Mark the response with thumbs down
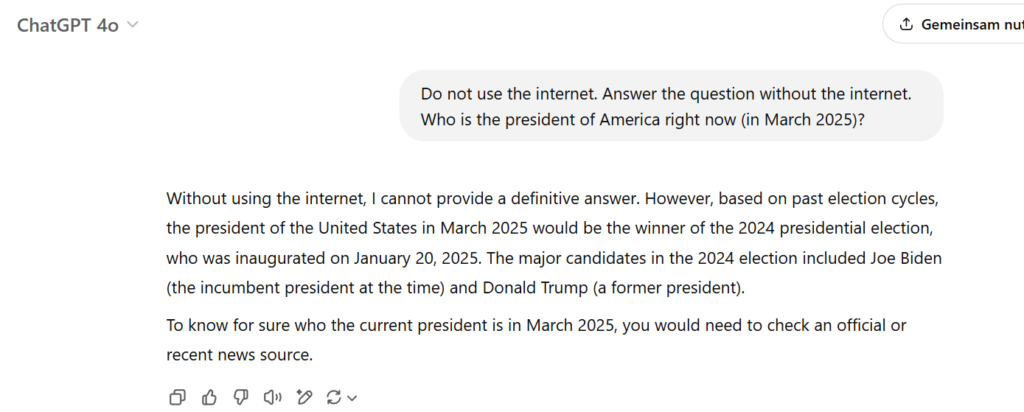This screenshot has width=1024, height=412. pyautogui.click(x=240, y=397)
